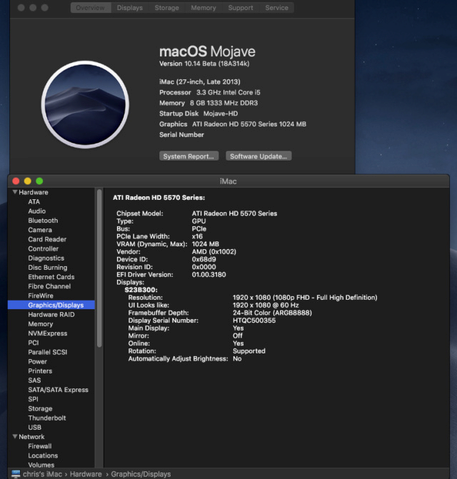Click the computer icon in the path bar
This screenshot has height=479, width=457.
point(16,474)
